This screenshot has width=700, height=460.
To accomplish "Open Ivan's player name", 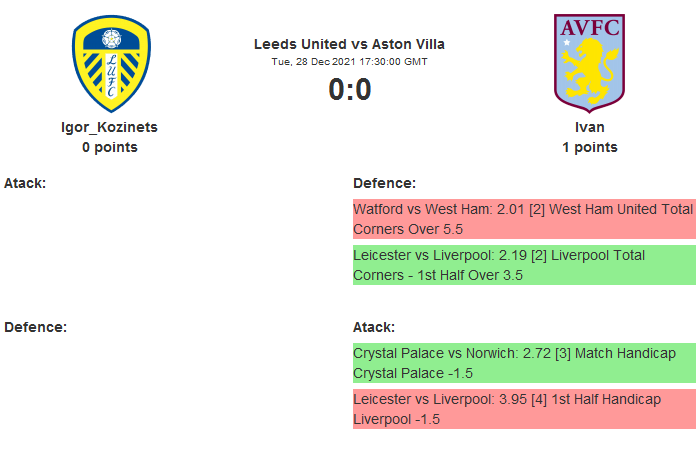I will [x=590, y=127].
